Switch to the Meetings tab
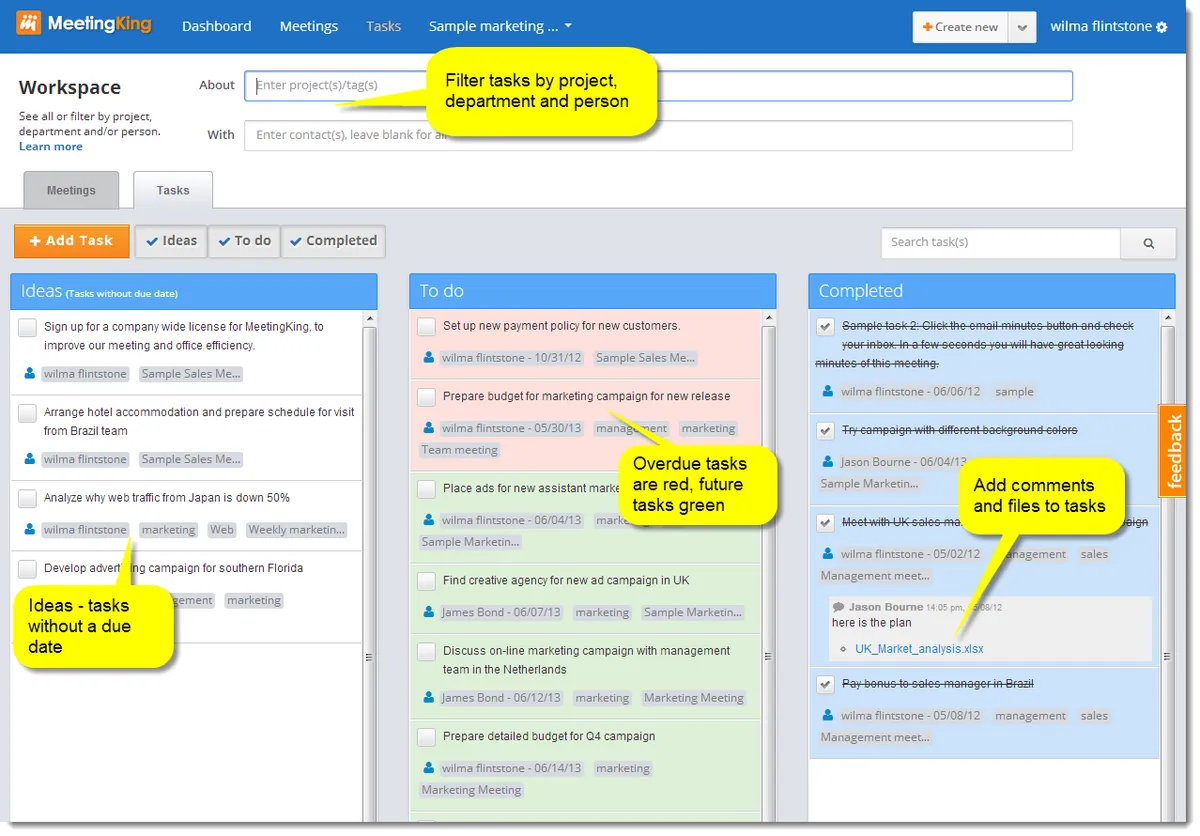This screenshot has height=836, width=1200. [x=71, y=190]
